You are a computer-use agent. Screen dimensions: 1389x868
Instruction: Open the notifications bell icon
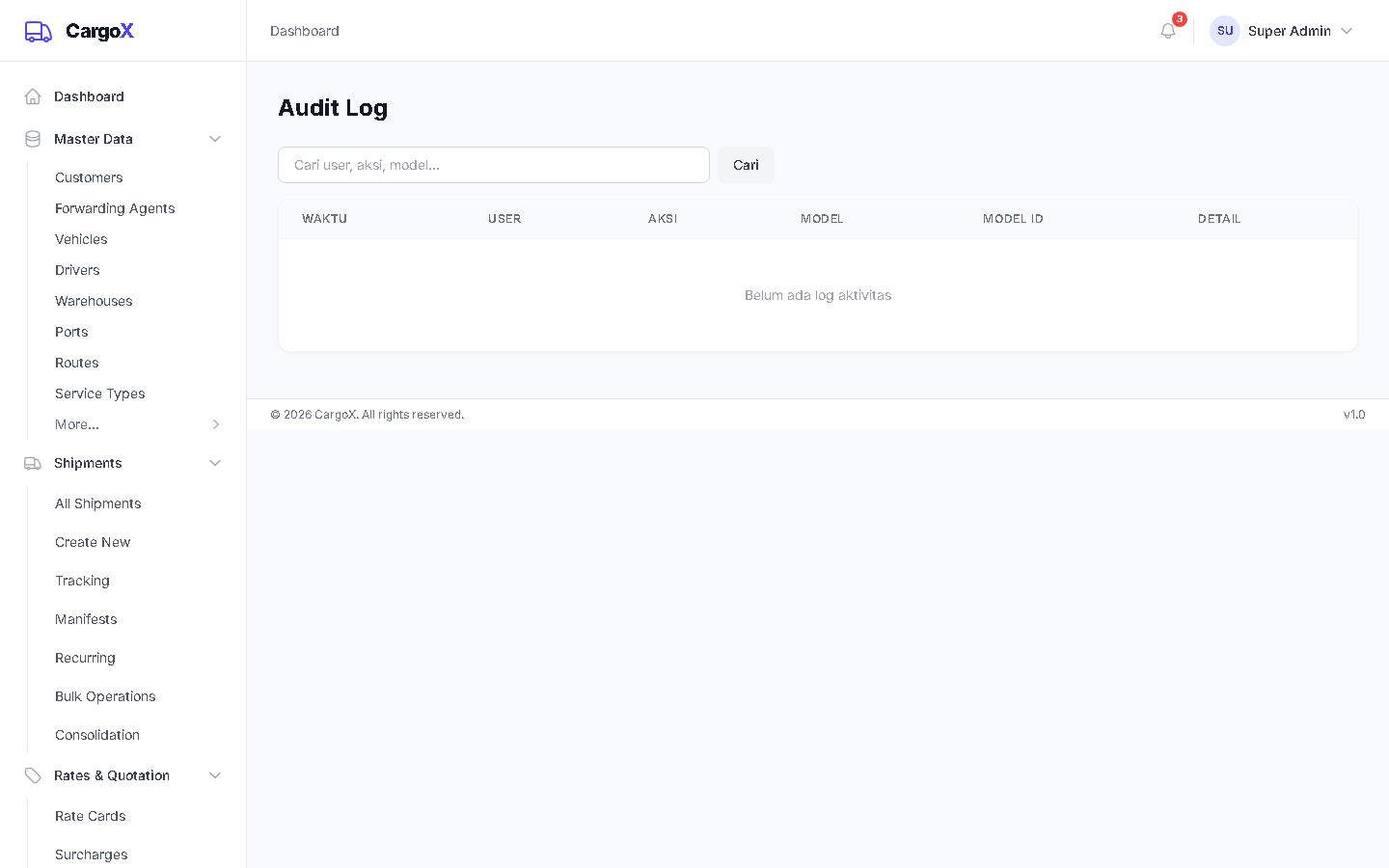pos(1168,31)
